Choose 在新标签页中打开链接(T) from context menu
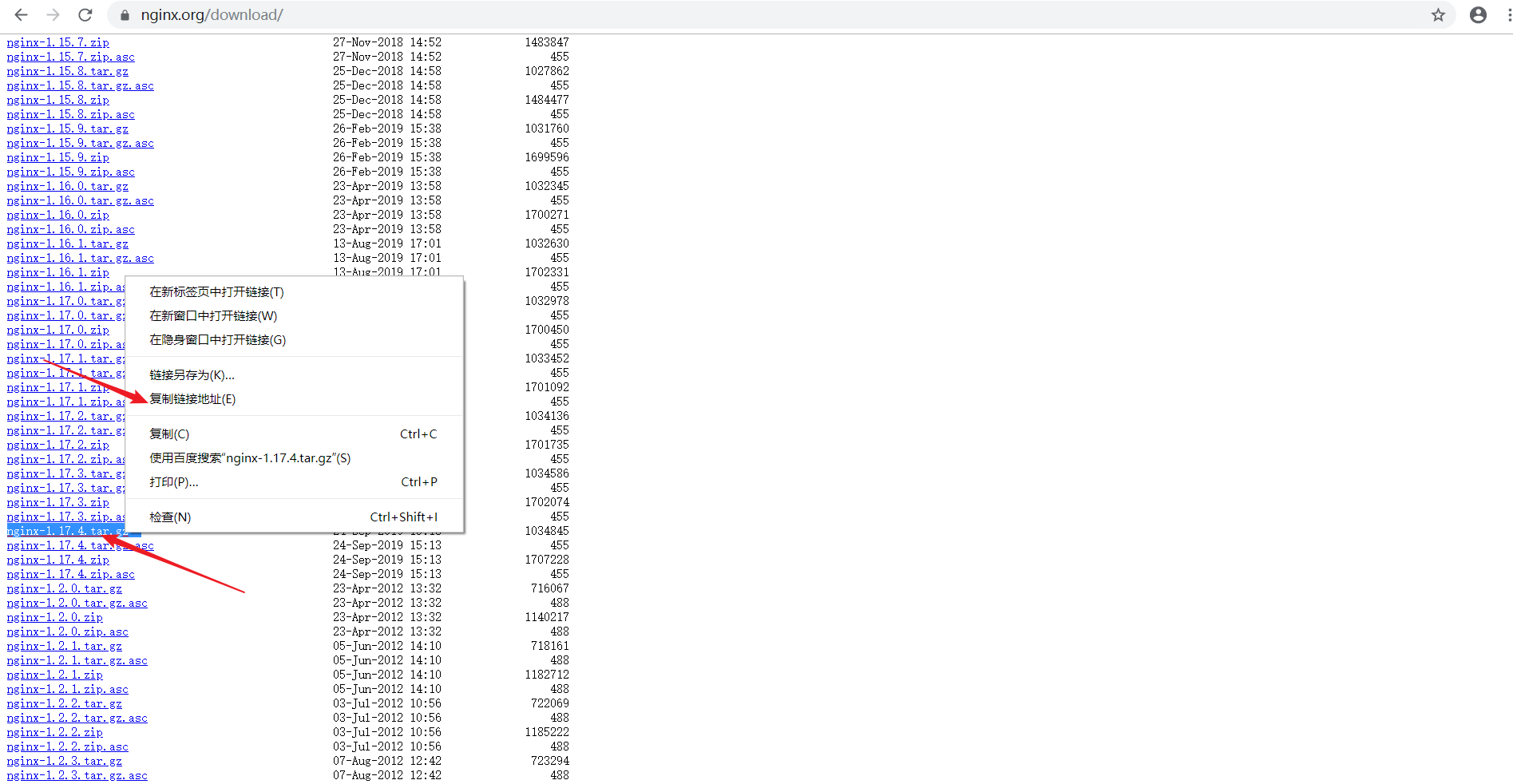The width and height of the screenshot is (1513, 784). click(295, 292)
